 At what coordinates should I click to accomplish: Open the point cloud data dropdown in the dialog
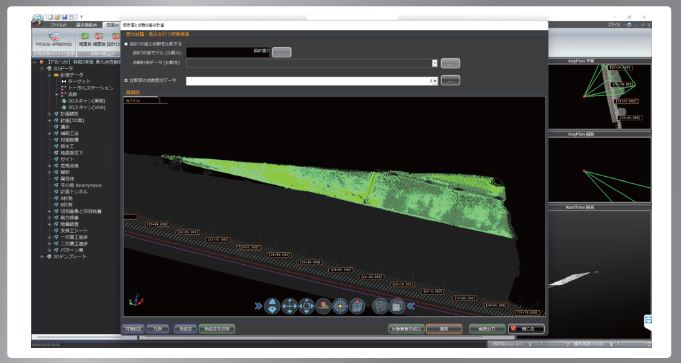click(434, 63)
